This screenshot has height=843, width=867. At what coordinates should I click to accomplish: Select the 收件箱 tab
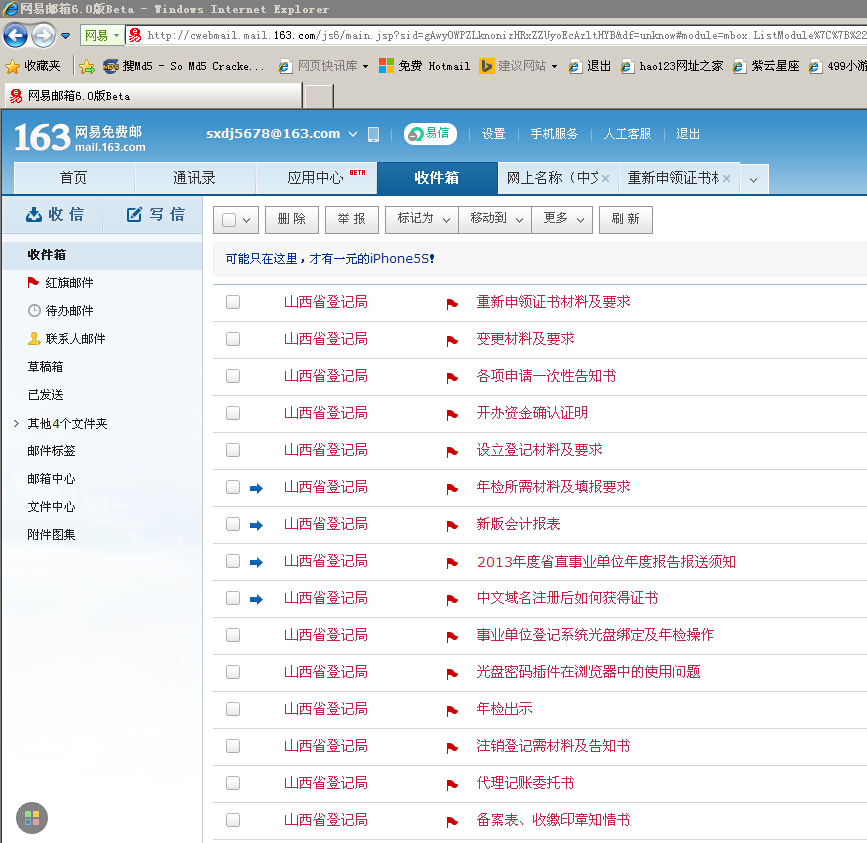coord(437,178)
